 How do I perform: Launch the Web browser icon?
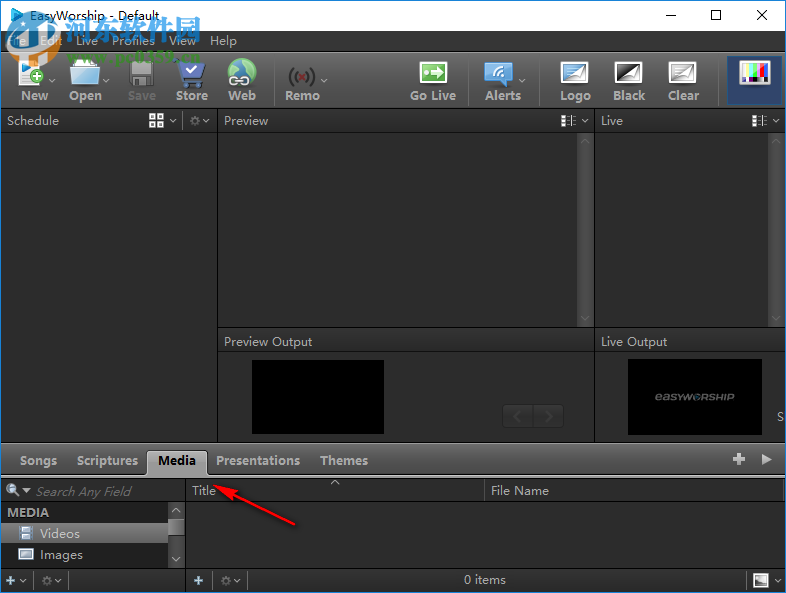coord(242,73)
